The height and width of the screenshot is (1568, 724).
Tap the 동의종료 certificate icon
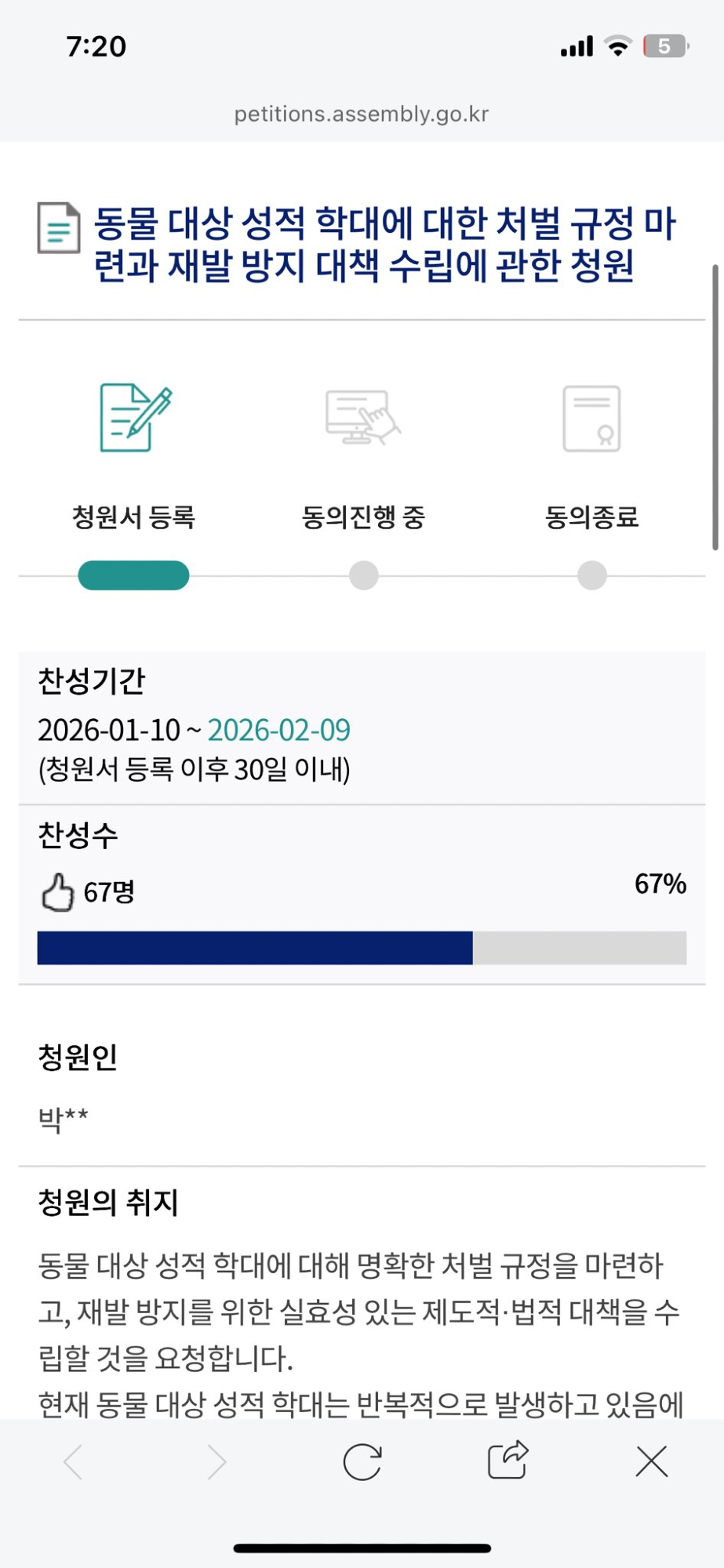click(591, 419)
